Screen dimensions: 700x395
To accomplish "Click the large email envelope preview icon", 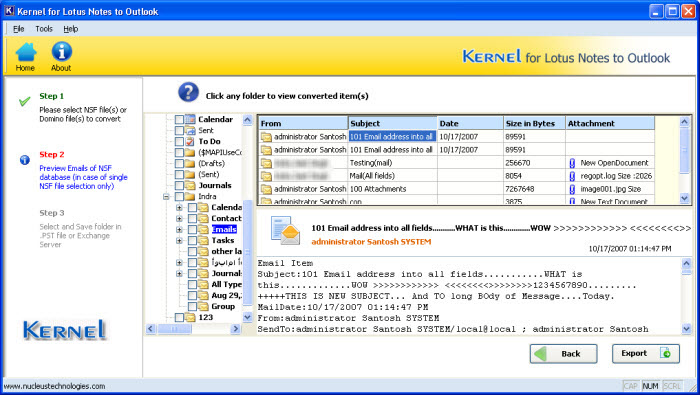I will (x=285, y=231).
